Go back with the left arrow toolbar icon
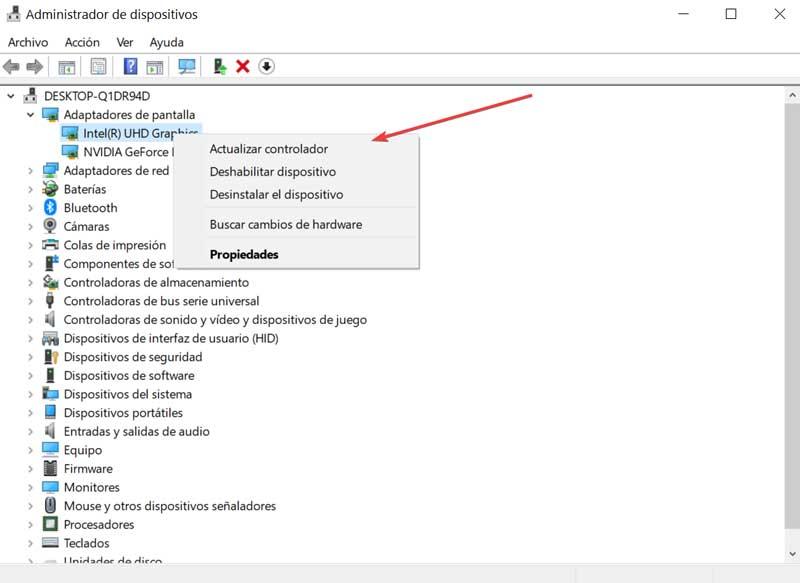 pos(11,66)
